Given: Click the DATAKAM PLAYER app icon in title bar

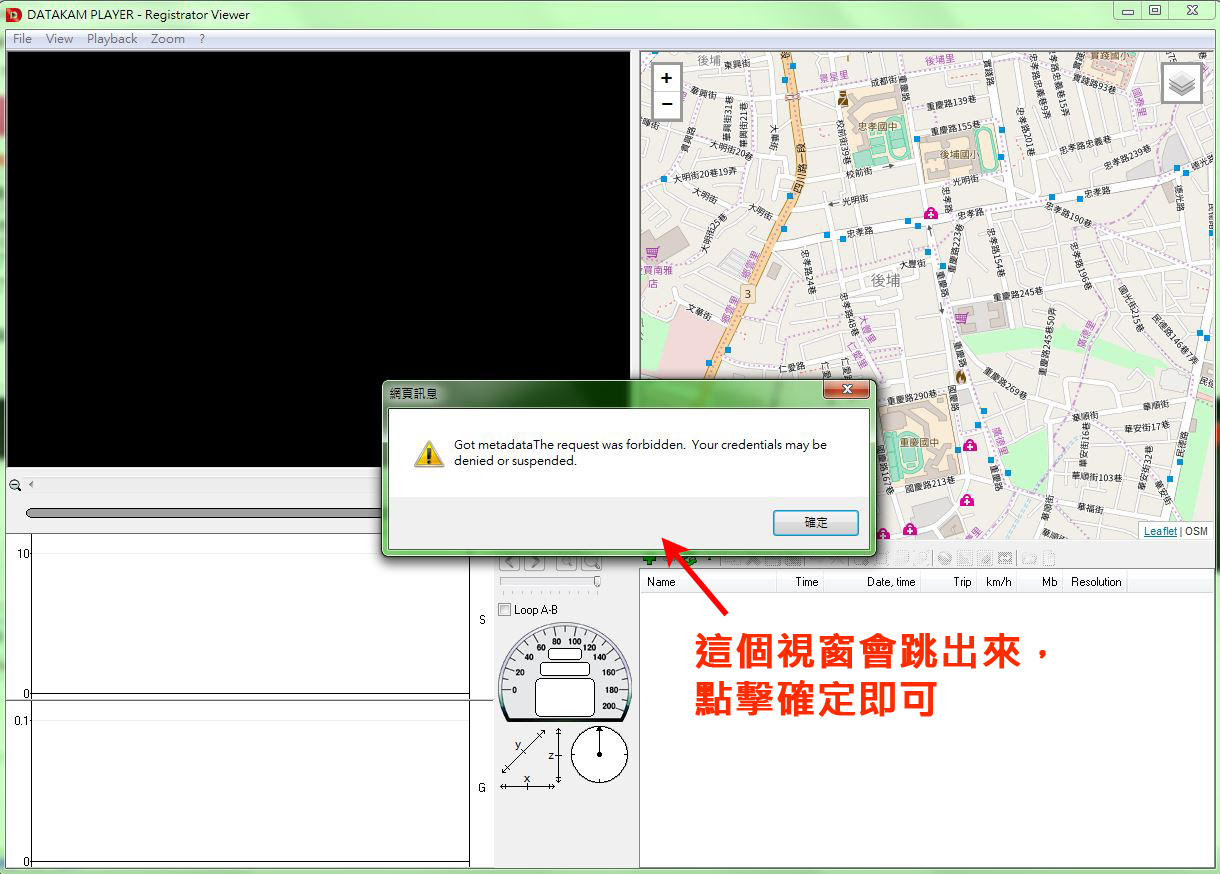Looking at the screenshot, I should [x=14, y=14].
